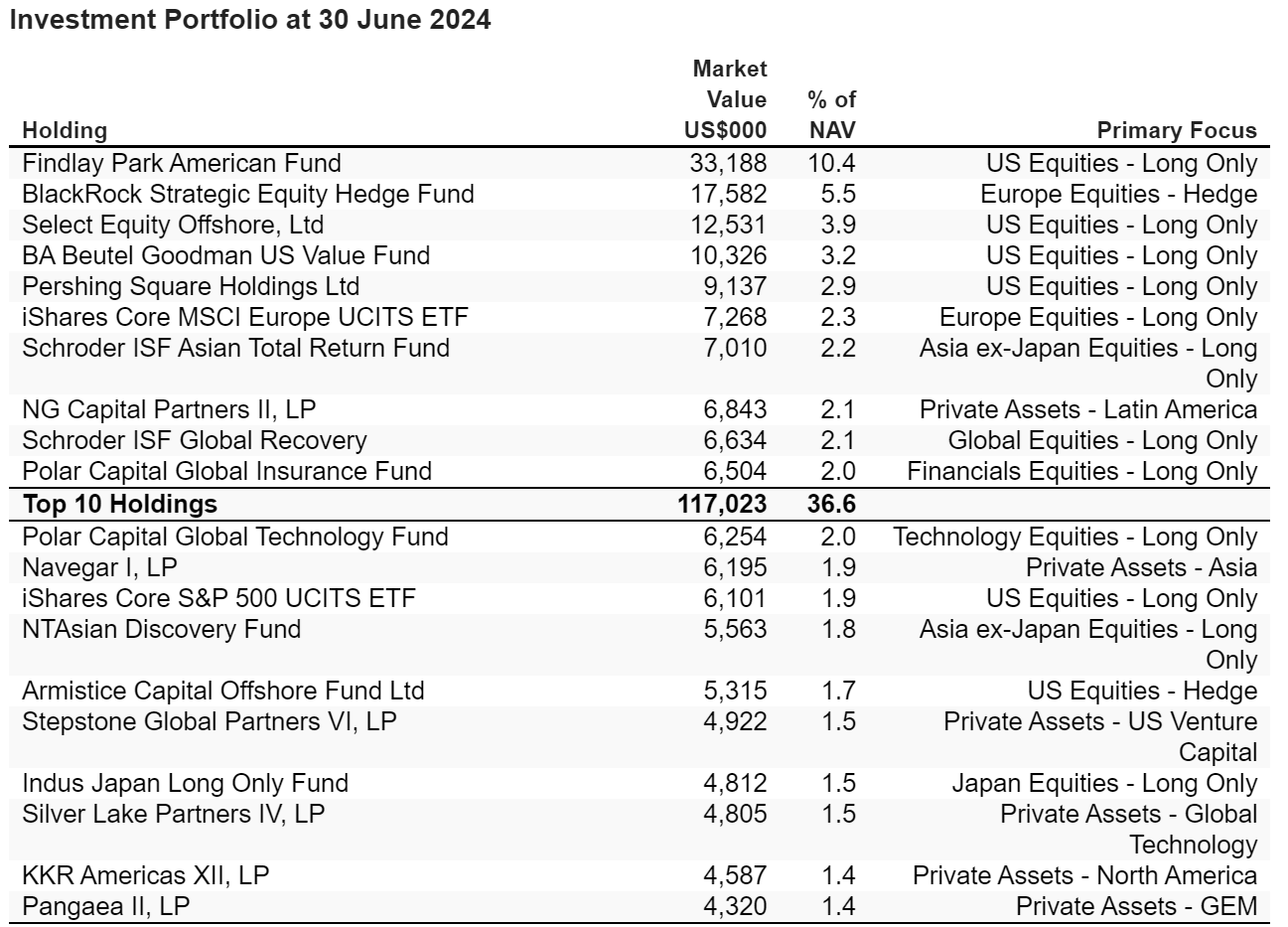Click the Pangaea II, LP entry
Screen dimensions: 1288x927
pos(105,907)
